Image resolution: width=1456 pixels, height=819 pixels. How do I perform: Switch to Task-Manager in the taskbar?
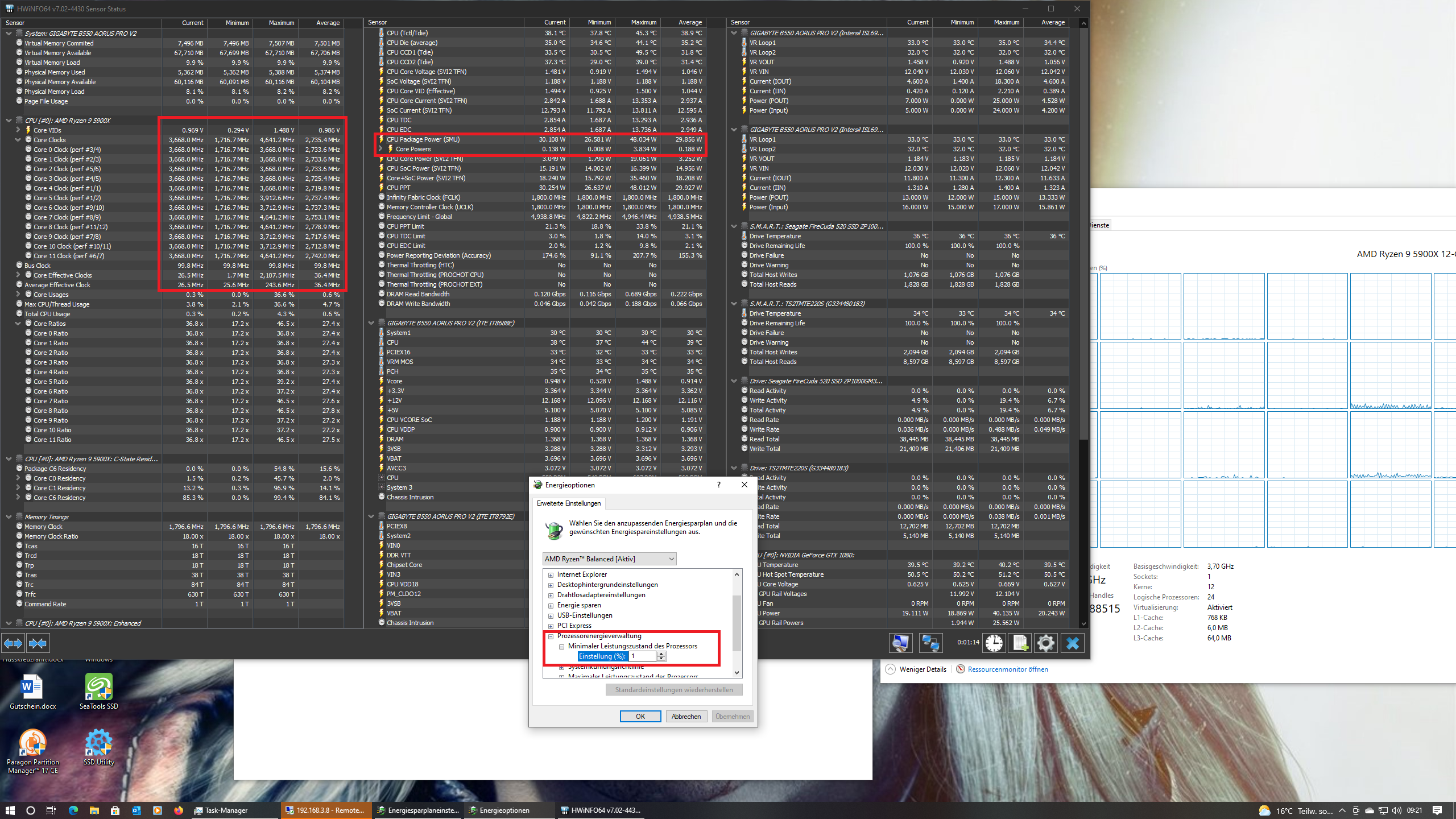tap(226, 810)
